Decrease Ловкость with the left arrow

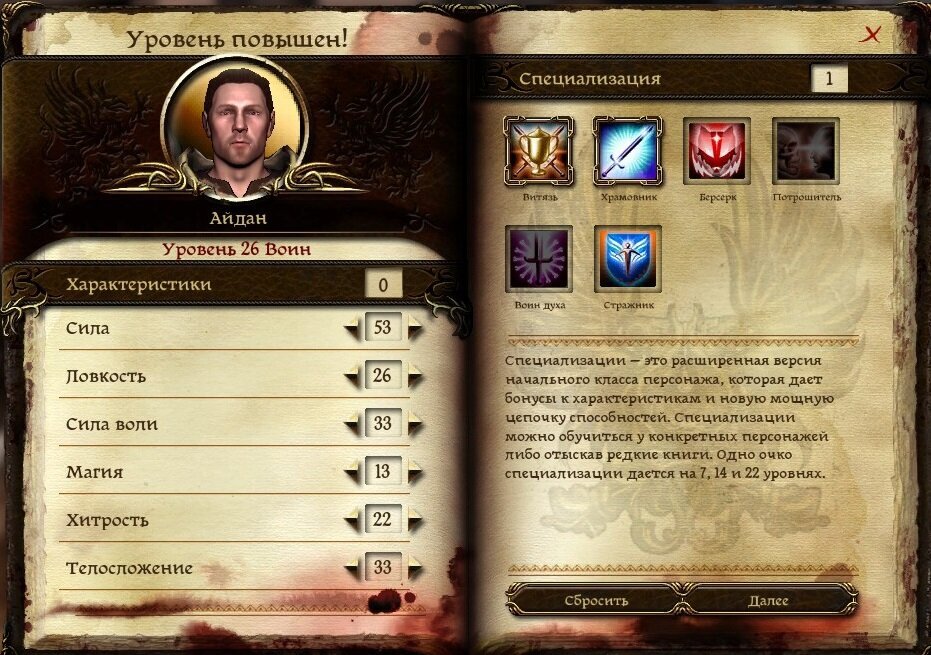click(x=353, y=376)
